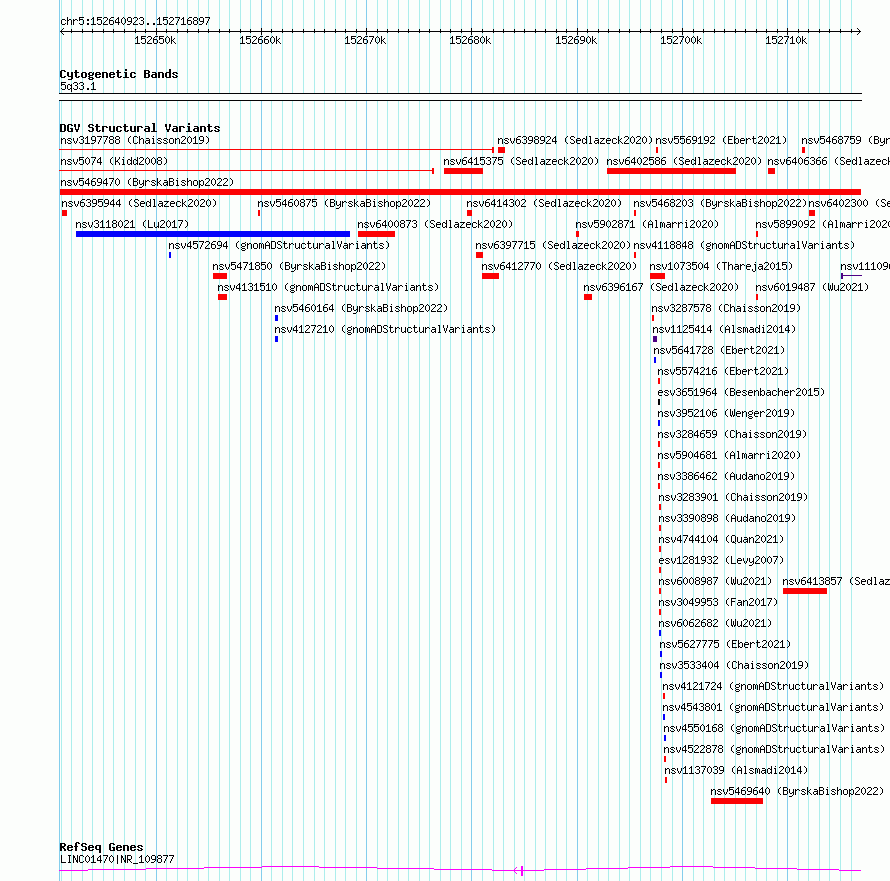Click the blue nsv3118021 (Lu2017) bar
The image size is (890, 881).
point(213,234)
